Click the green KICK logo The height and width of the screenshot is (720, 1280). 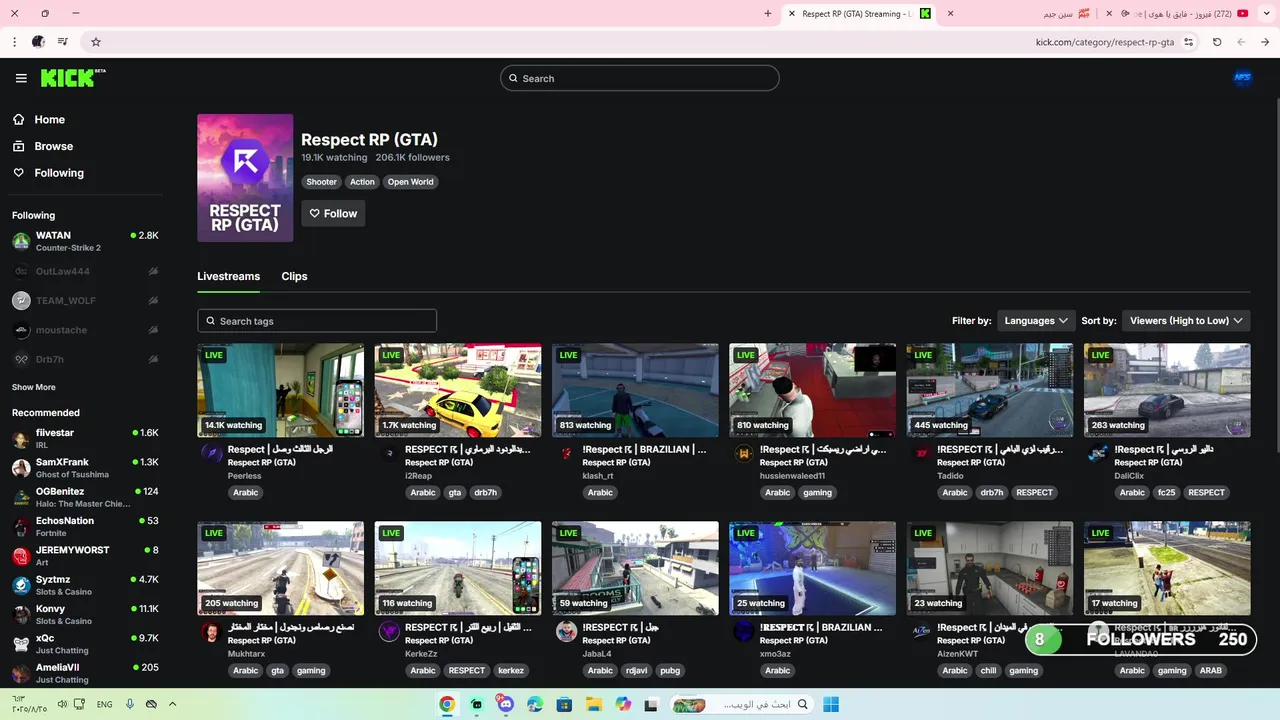pos(73,78)
